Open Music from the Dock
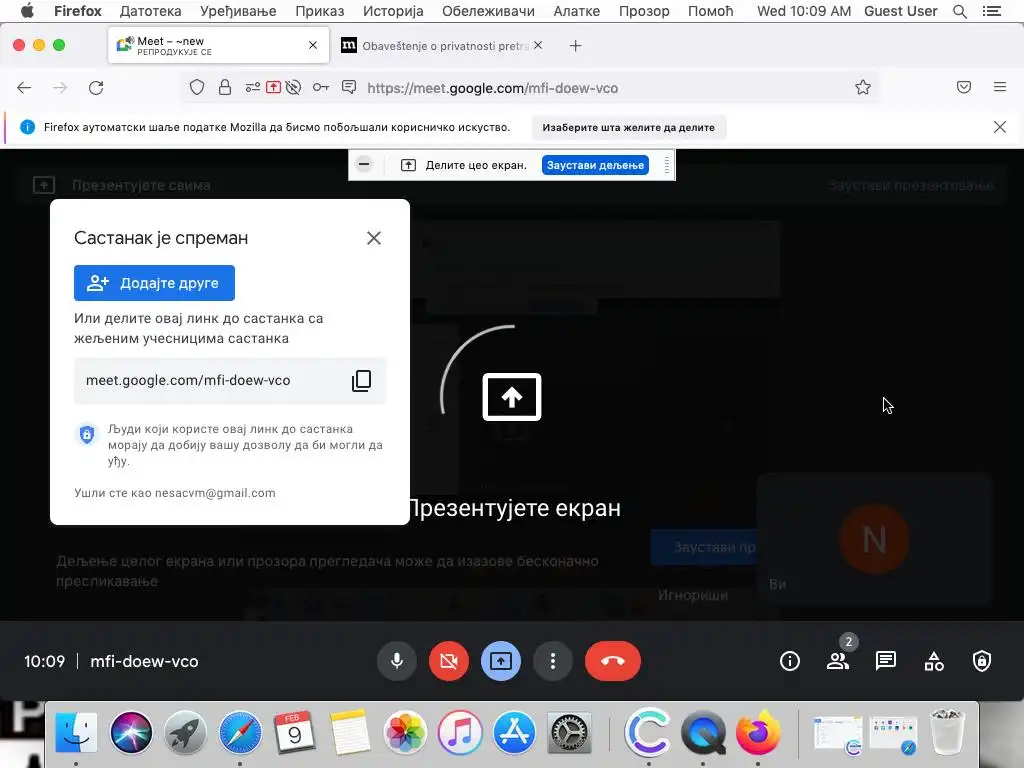 [x=460, y=731]
